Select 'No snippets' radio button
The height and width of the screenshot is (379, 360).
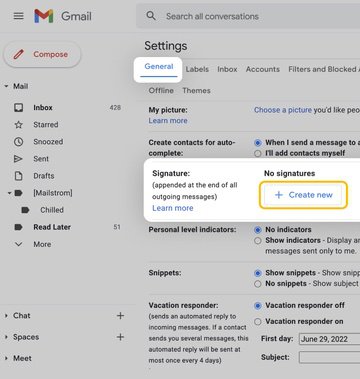(x=258, y=284)
